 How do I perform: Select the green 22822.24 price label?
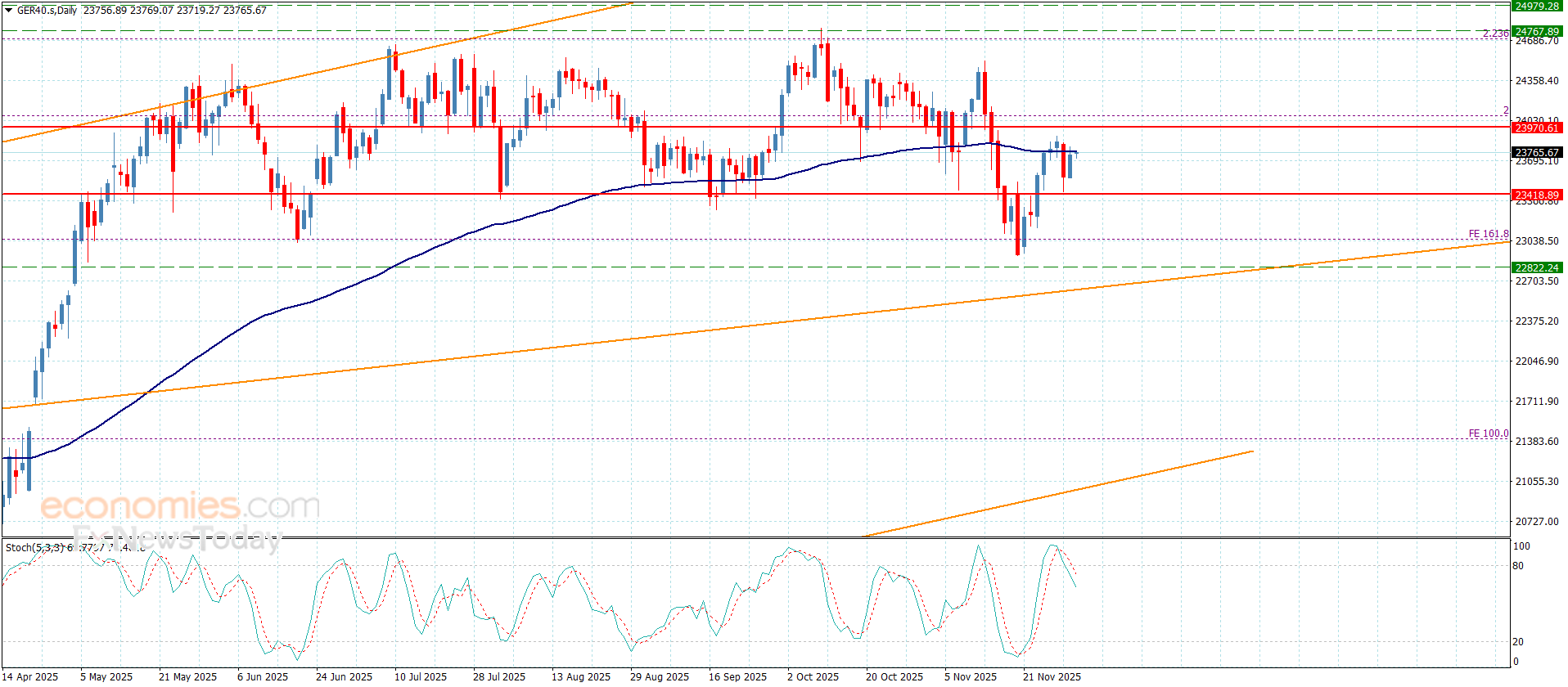tap(1536, 268)
